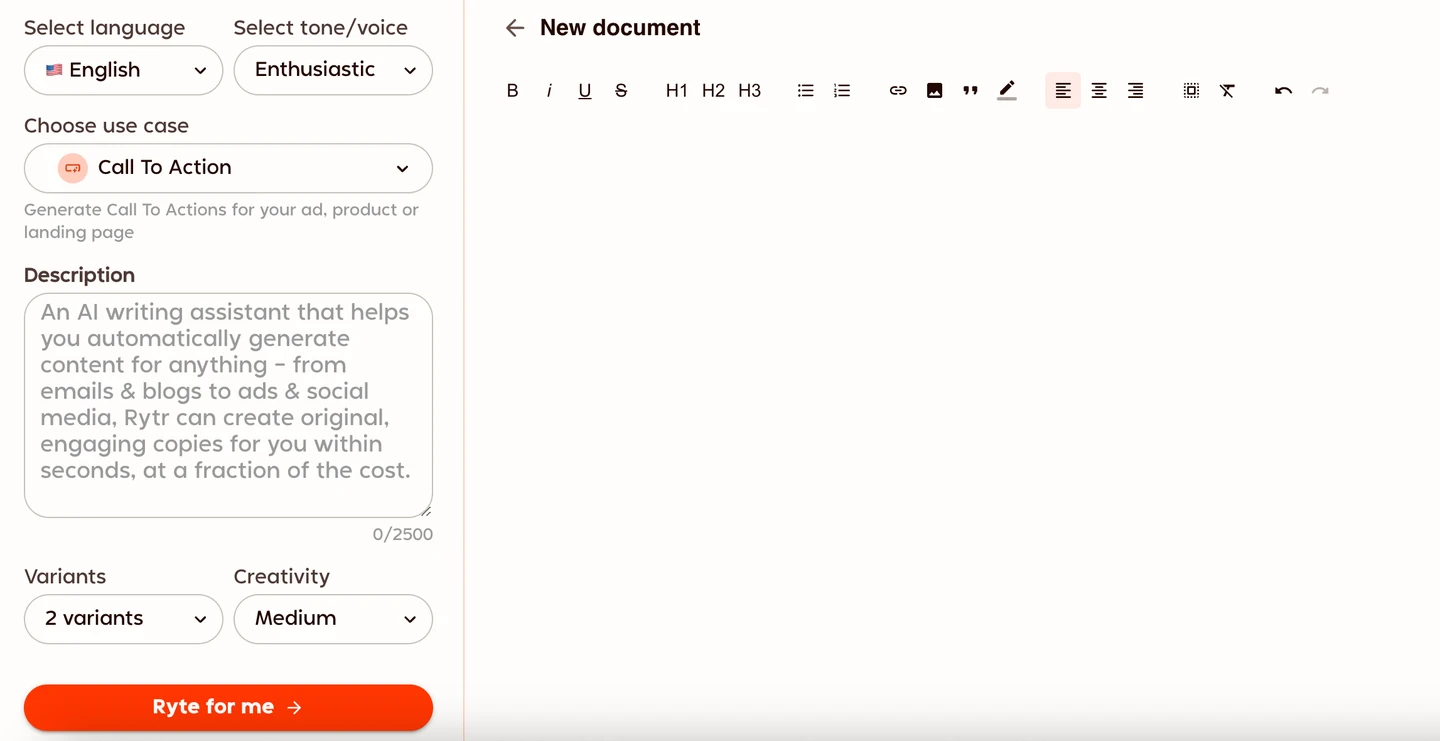
Task: Toggle underline formatting
Action: tap(585, 91)
